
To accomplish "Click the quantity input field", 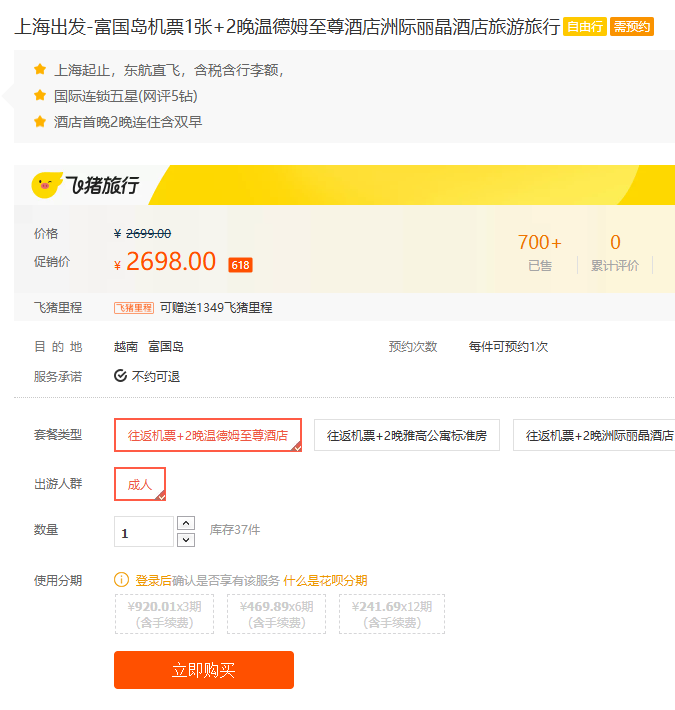I will click(x=144, y=532).
